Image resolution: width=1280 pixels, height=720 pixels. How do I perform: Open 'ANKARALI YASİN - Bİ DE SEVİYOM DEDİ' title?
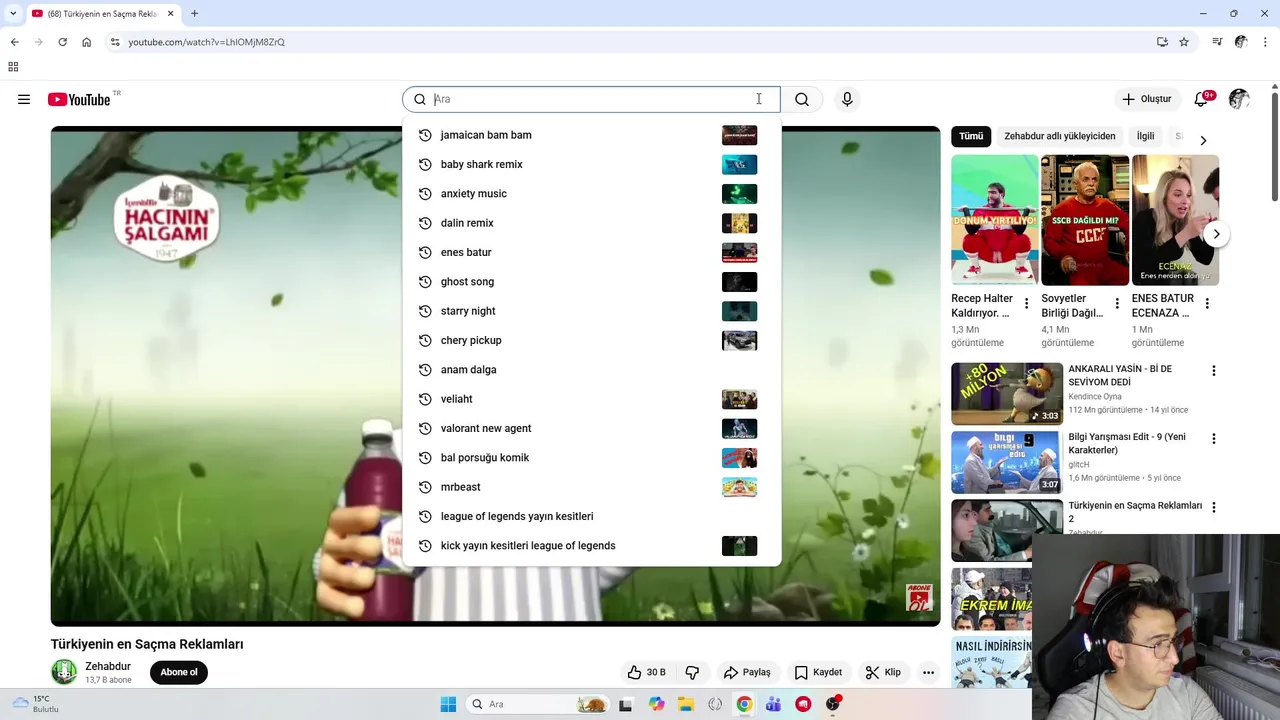click(x=1119, y=375)
